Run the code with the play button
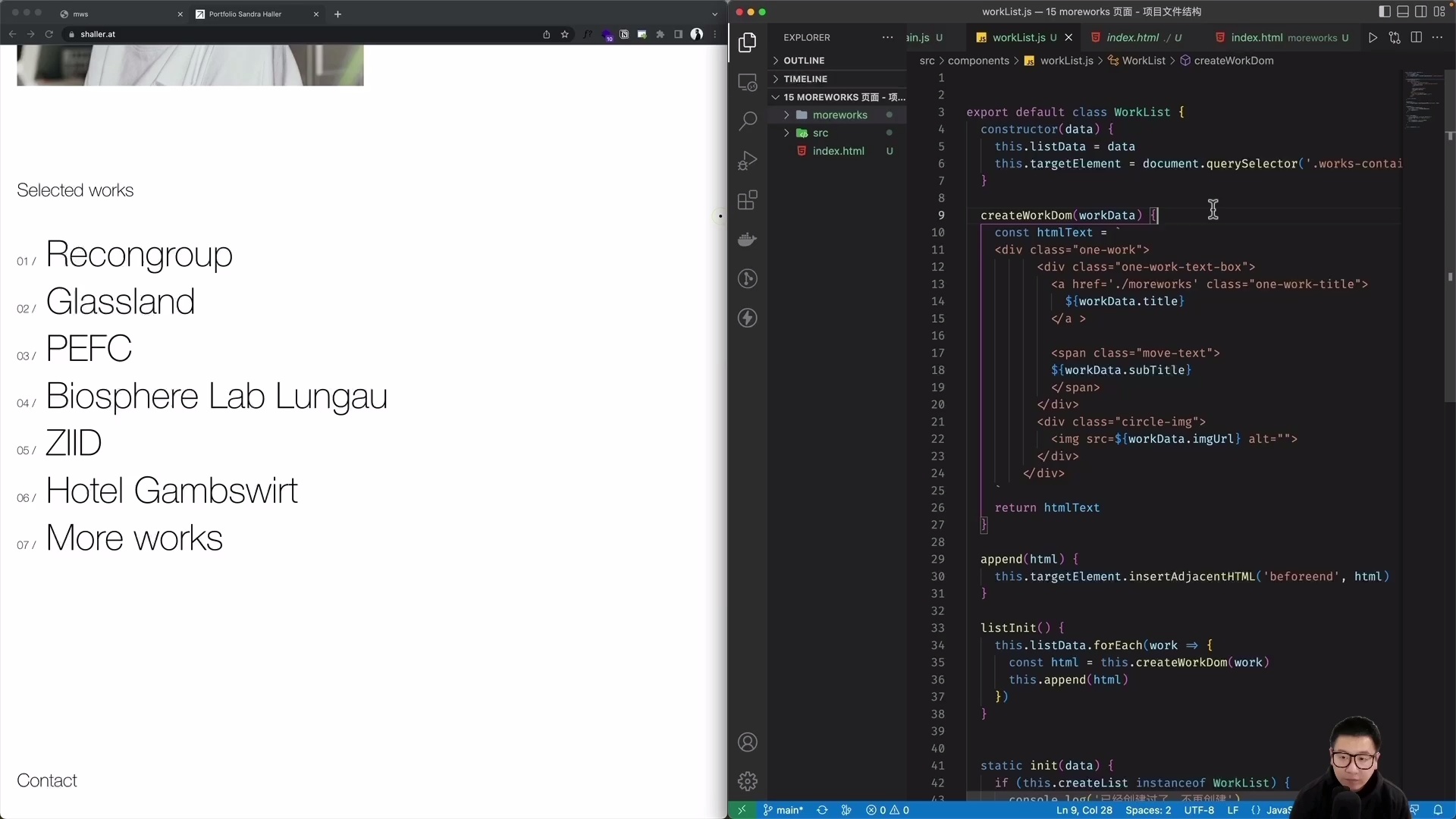Viewport: 1456px width, 819px height. coord(1373,37)
